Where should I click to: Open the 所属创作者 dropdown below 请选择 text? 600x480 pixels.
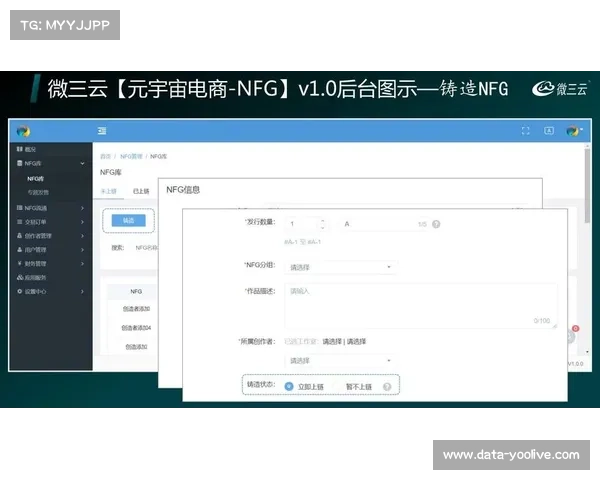tap(341, 361)
